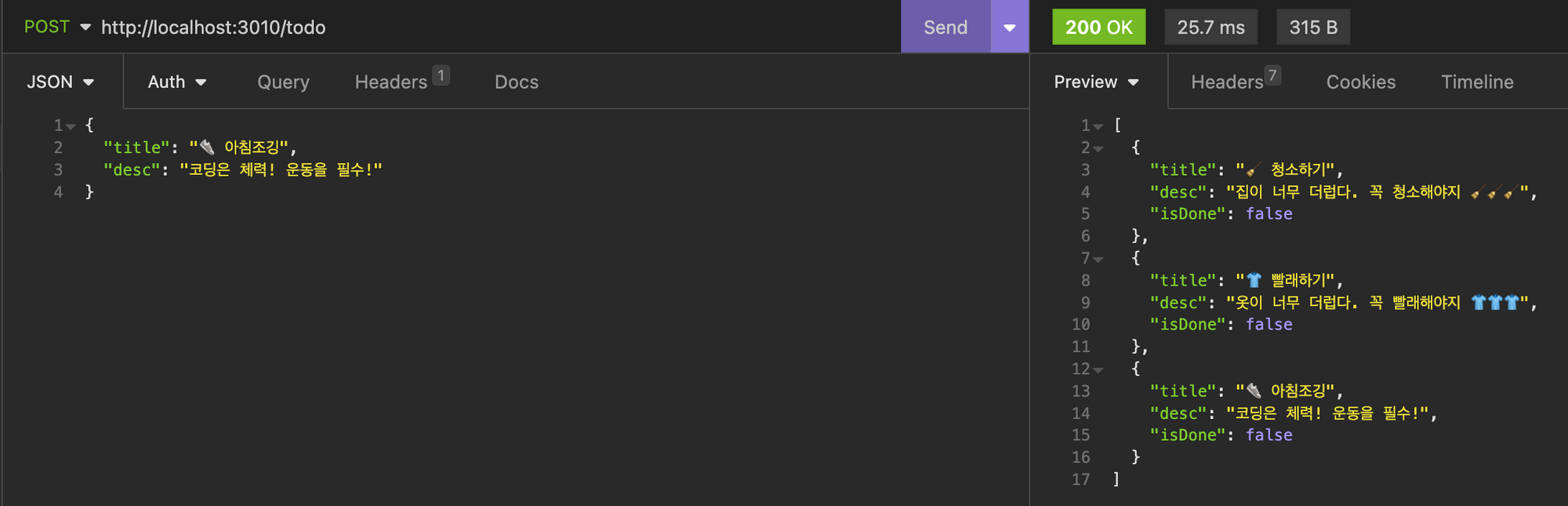Click the 25.7 ms response time tag
The image size is (1568, 506).
click(1210, 27)
